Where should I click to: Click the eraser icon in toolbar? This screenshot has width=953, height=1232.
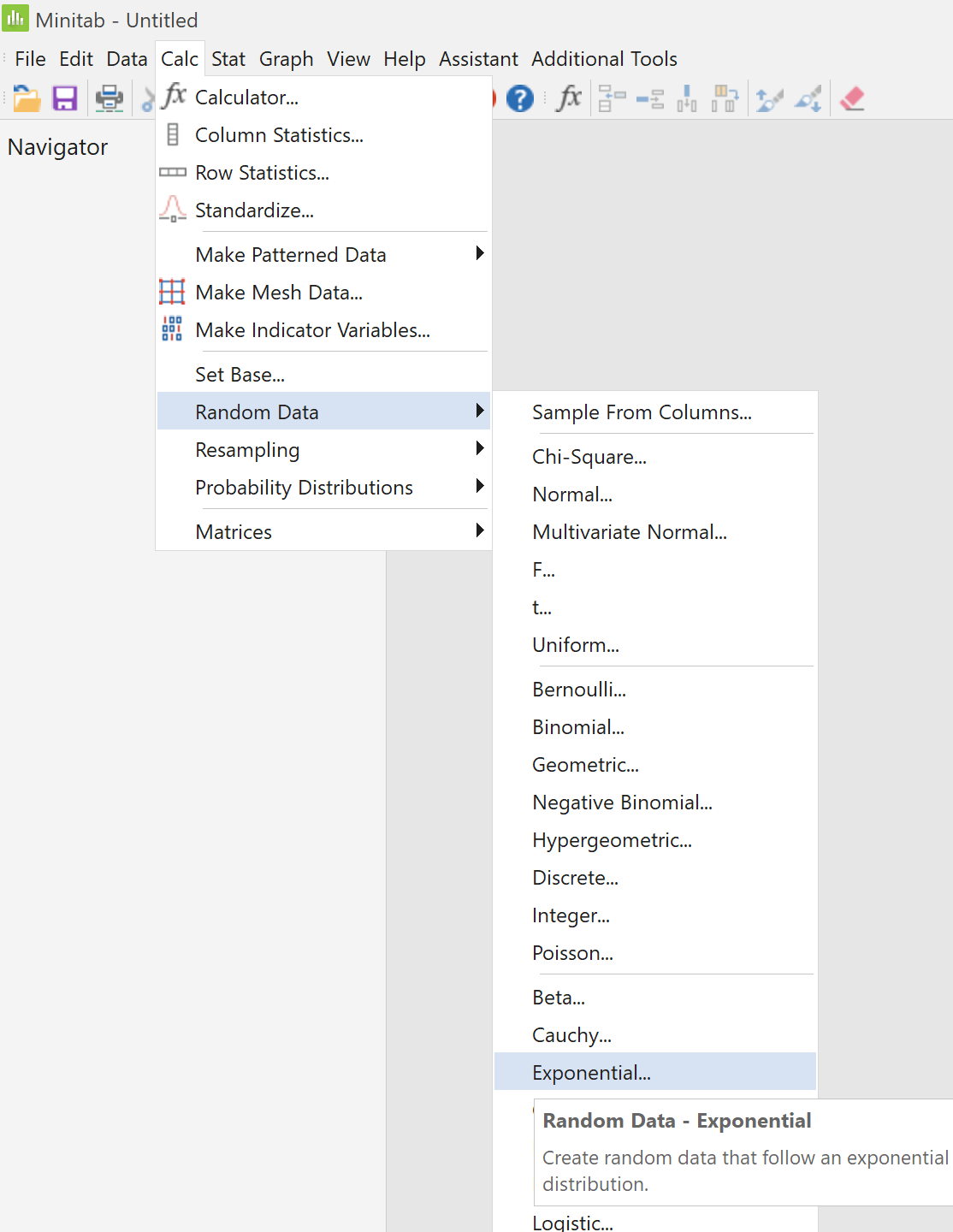[852, 99]
